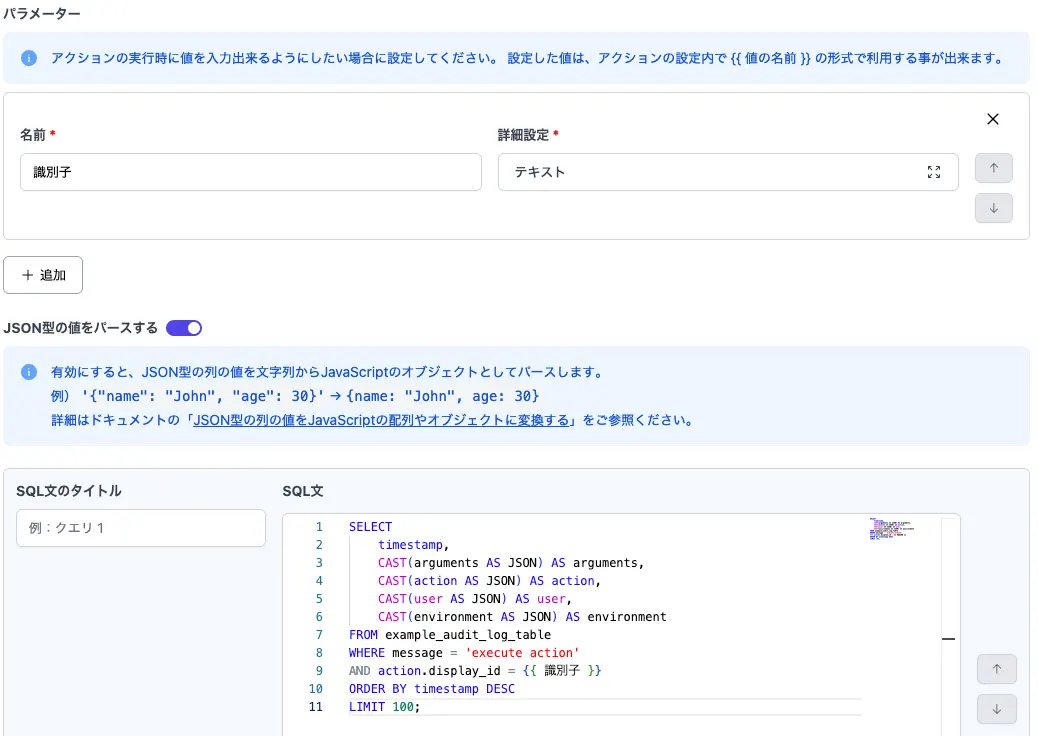1038x736 pixels.
Task: Place the cursor on the SELECT line
Action: pyautogui.click(x=371, y=527)
